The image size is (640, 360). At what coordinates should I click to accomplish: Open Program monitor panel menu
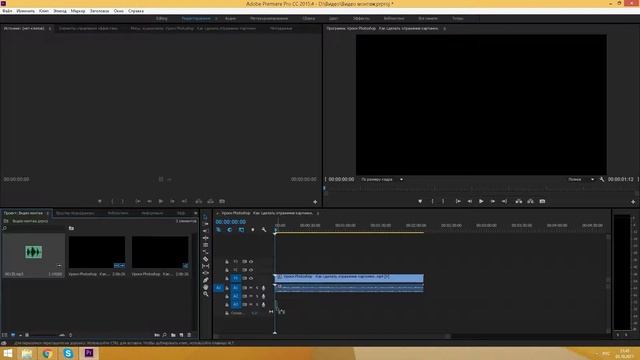pyautogui.click(x=444, y=29)
